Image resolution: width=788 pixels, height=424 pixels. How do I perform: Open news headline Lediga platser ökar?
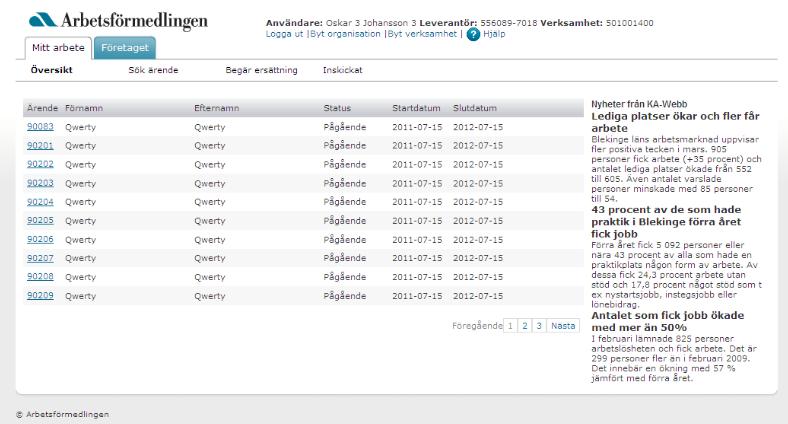675,122
